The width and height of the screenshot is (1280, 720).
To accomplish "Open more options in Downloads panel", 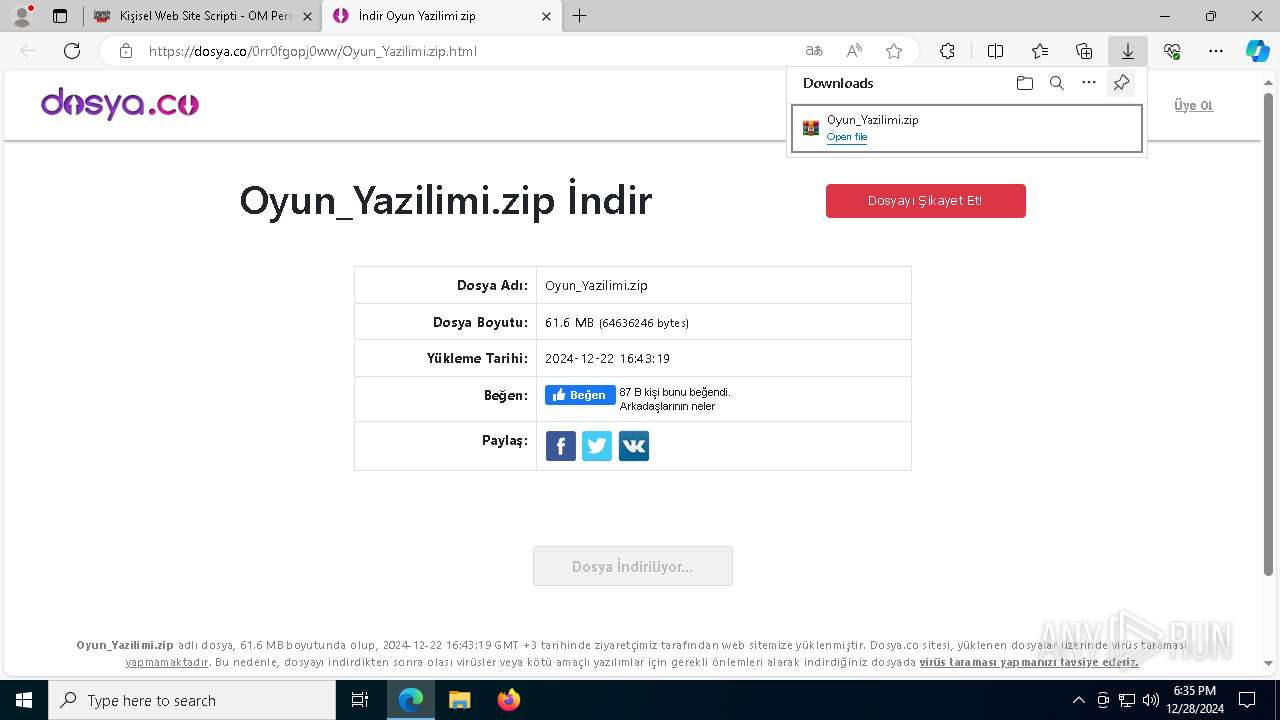I will click(1089, 83).
